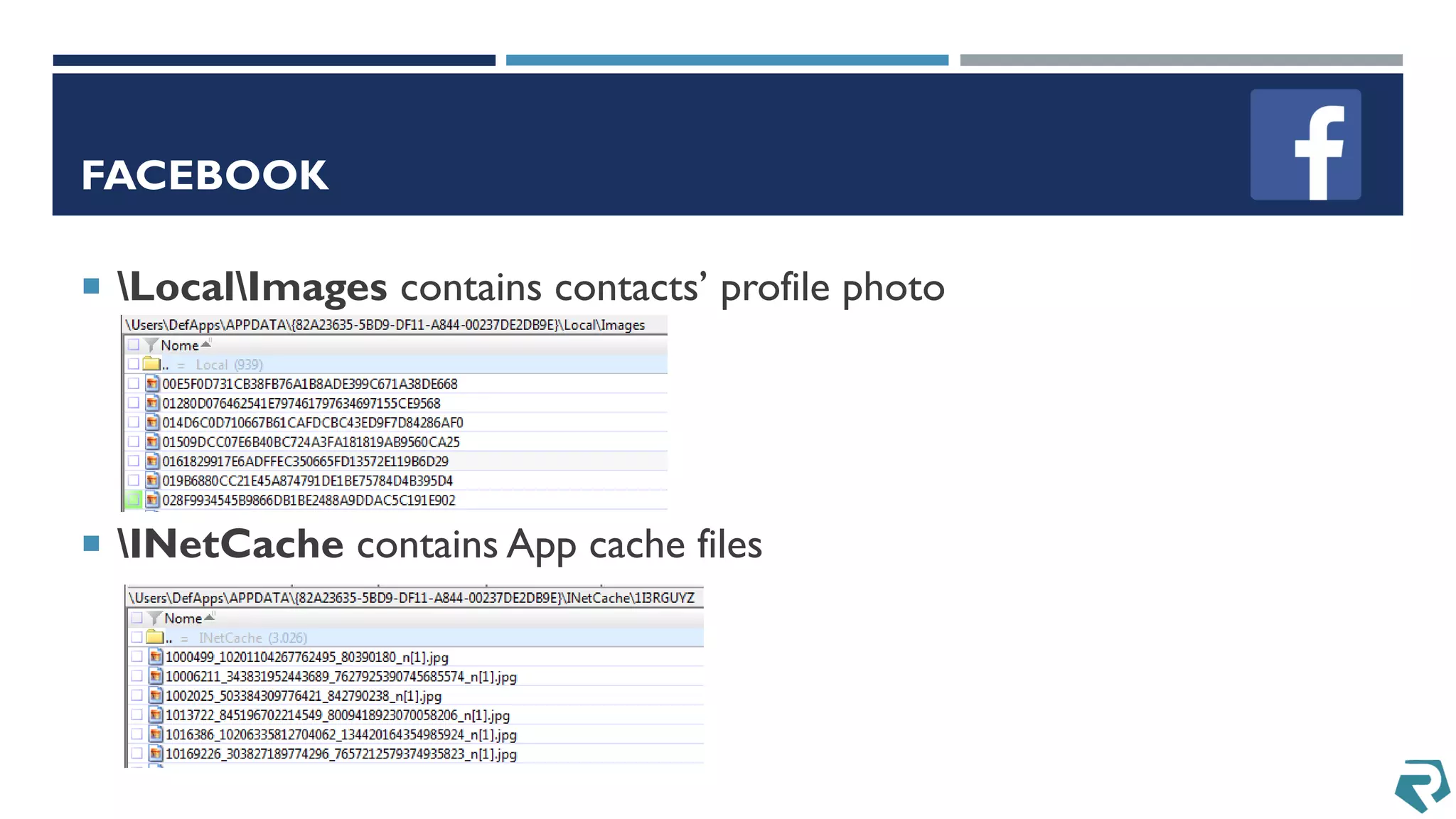Select 10169226_303827189774296_7657212579374935823_n[1].jpg
Image resolution: width=1456 pixels, height=819 pixels.
pyautogui.click(x=341, y=754)
